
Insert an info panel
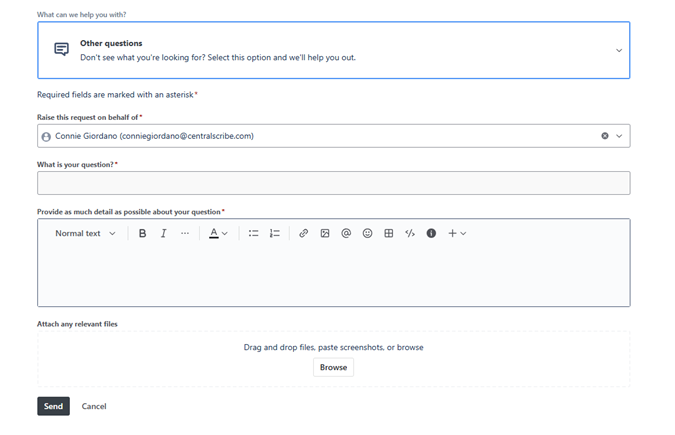[x=431, y=233]
